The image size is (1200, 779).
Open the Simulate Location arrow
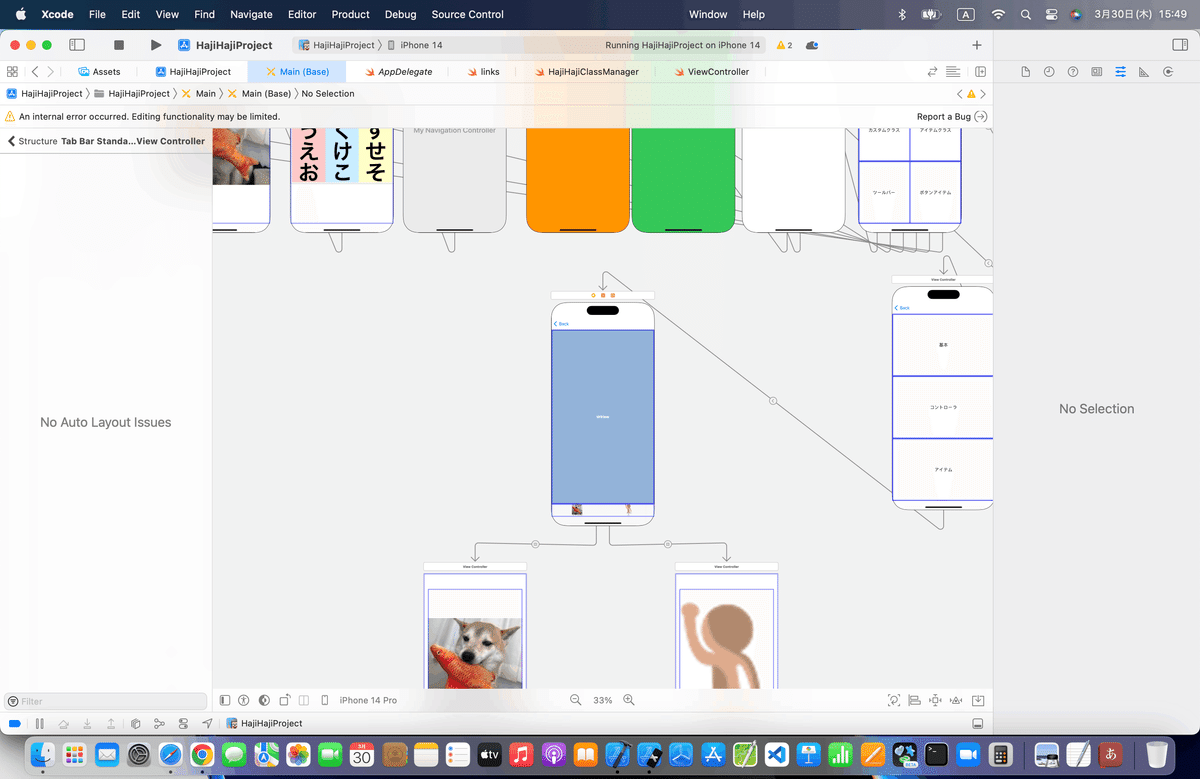click(x=207, y=723)
